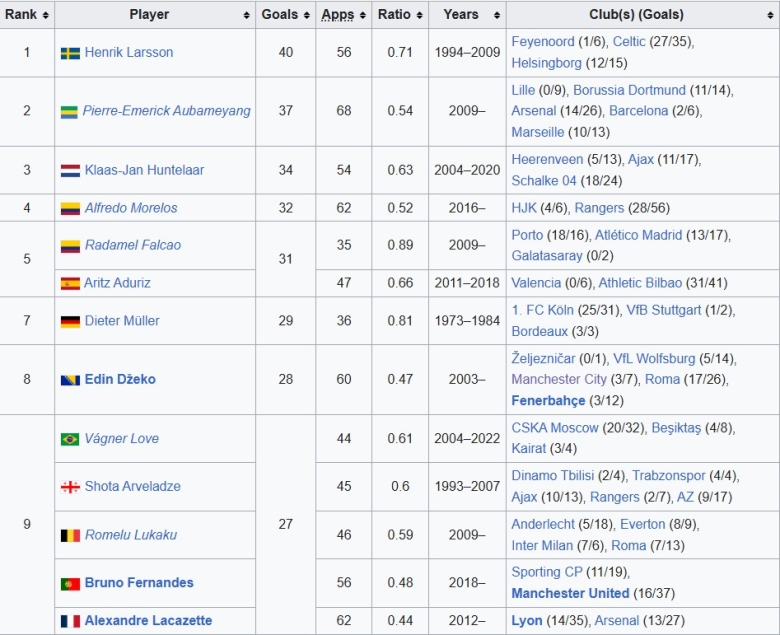780x635 pixels.
Task: Follow the Atlético Madrid club link
Action: (x=638, y=235)
